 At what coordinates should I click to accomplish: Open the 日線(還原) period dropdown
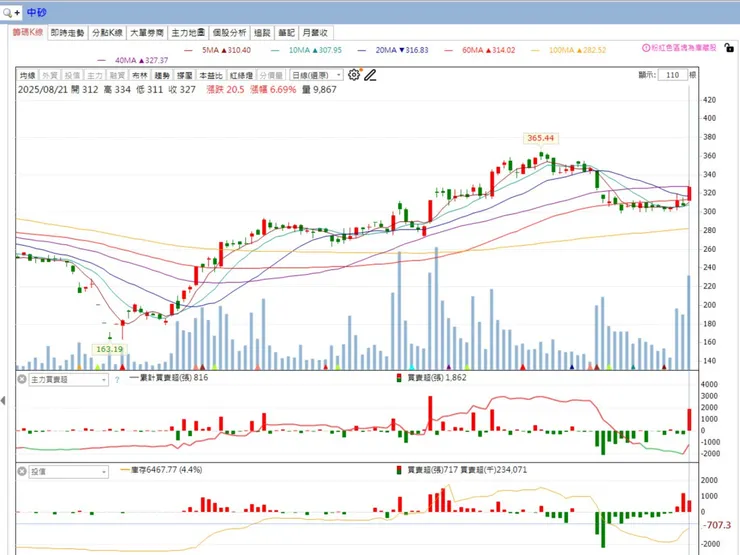coord(316,75)
